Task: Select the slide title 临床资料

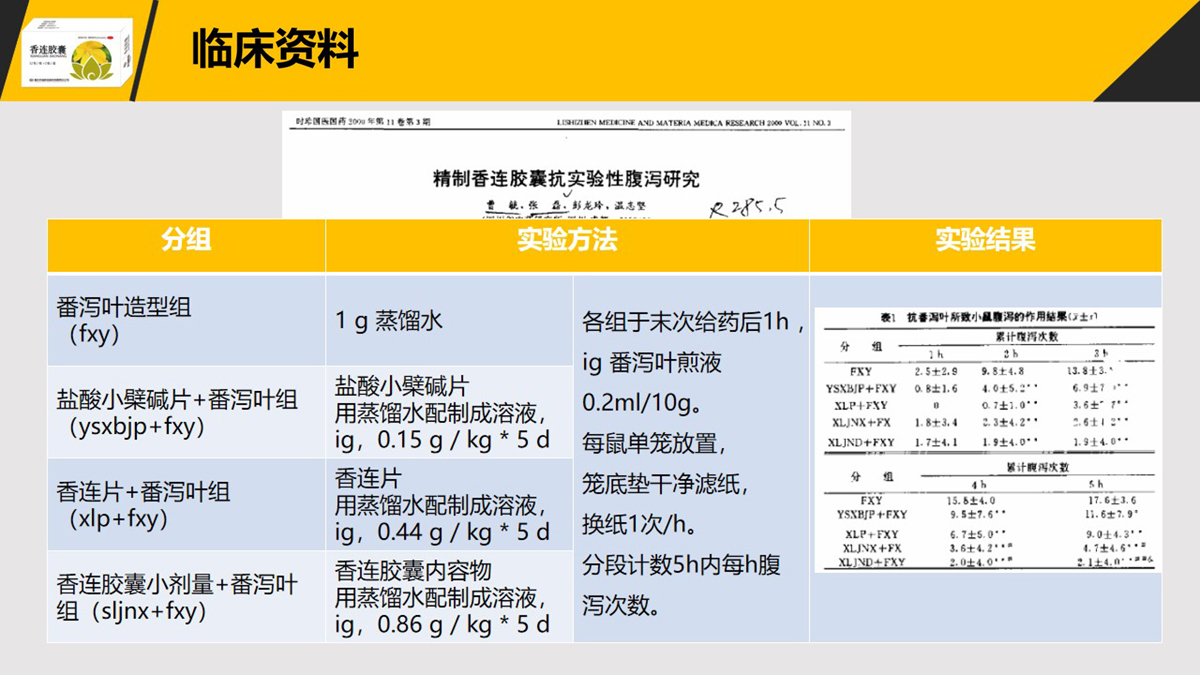Action: (x=275, y=49)
